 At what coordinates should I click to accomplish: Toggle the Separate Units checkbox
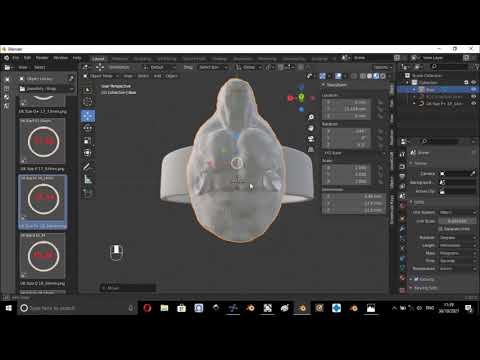[441, 229]
